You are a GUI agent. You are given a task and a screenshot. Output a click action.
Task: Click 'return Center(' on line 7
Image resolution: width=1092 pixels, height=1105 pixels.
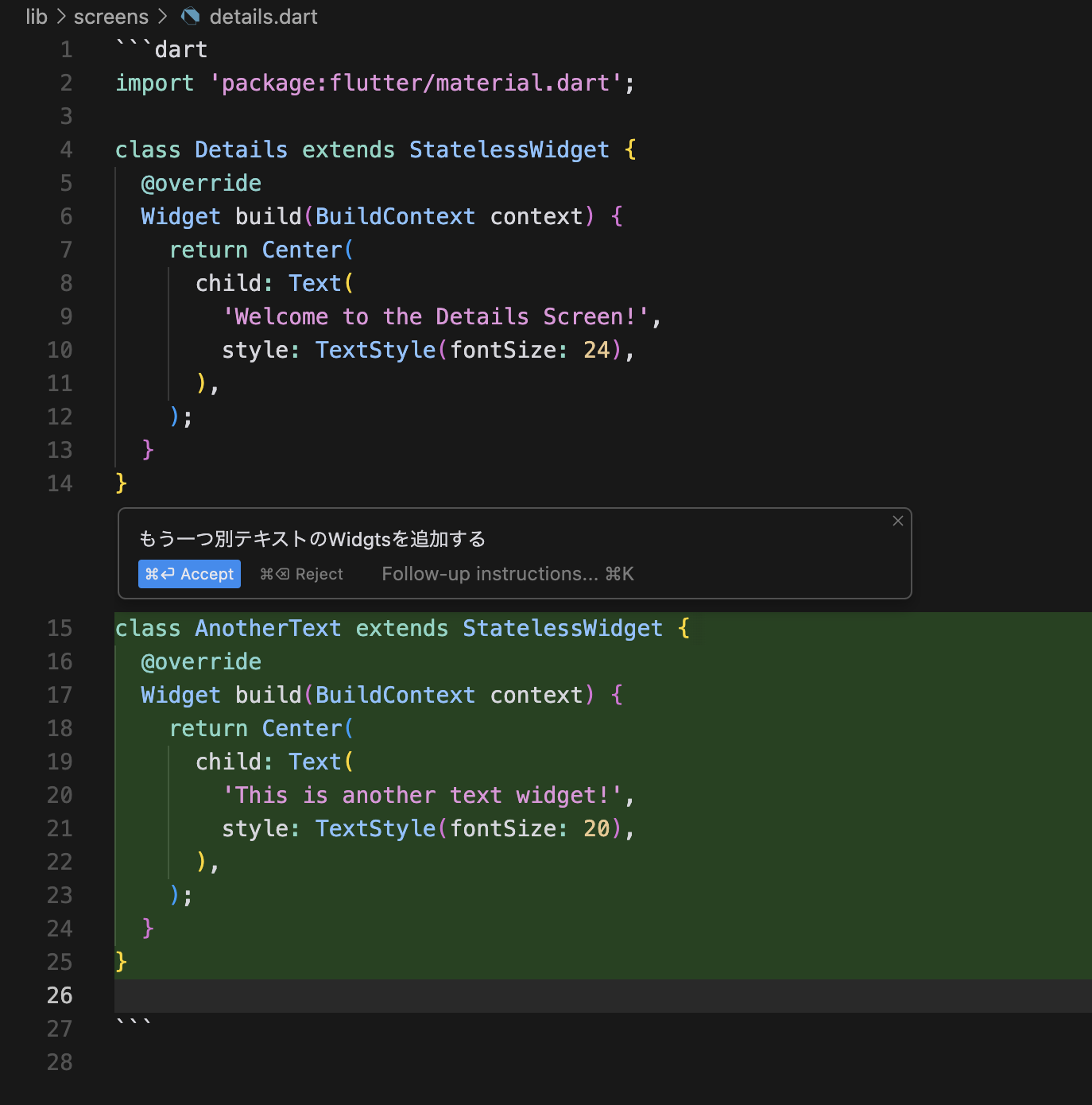coord(261,250)
